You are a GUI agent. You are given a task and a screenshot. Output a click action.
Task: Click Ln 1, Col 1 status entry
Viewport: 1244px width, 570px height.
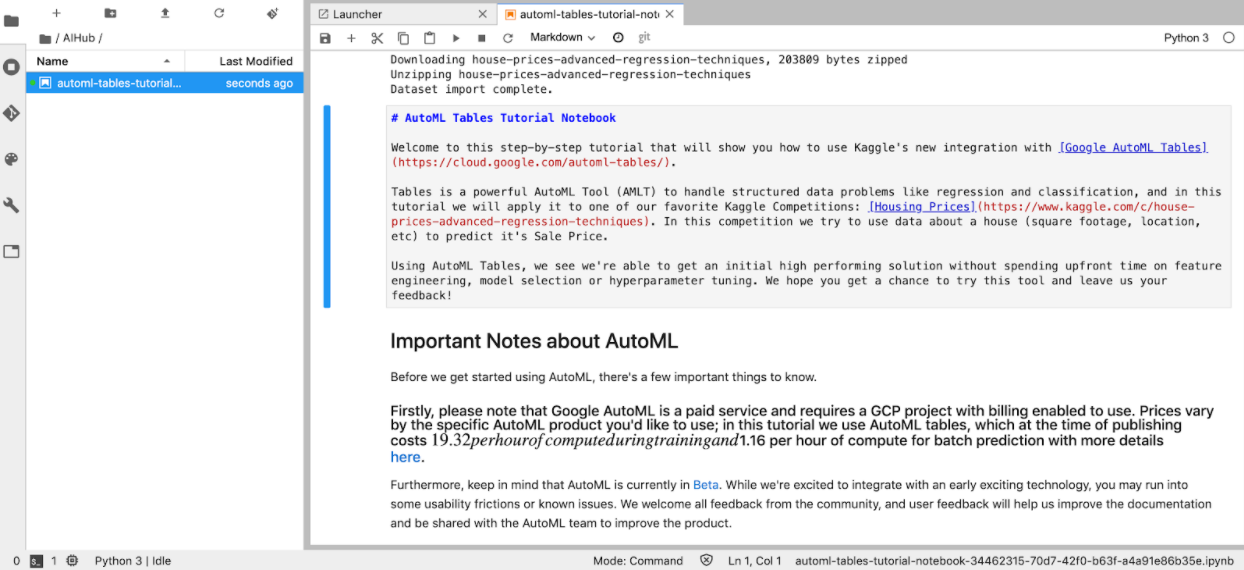pyautogui.click(x=755, y=561)
